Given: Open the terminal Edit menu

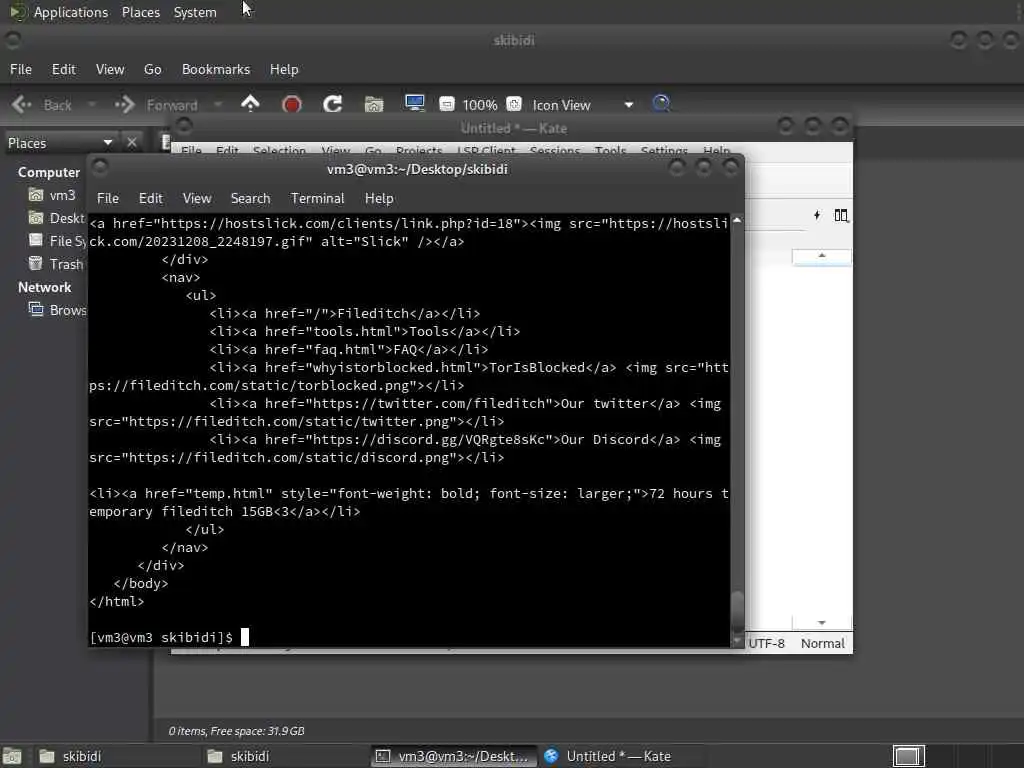Looking at the screenshot, I should click(150, 198).
